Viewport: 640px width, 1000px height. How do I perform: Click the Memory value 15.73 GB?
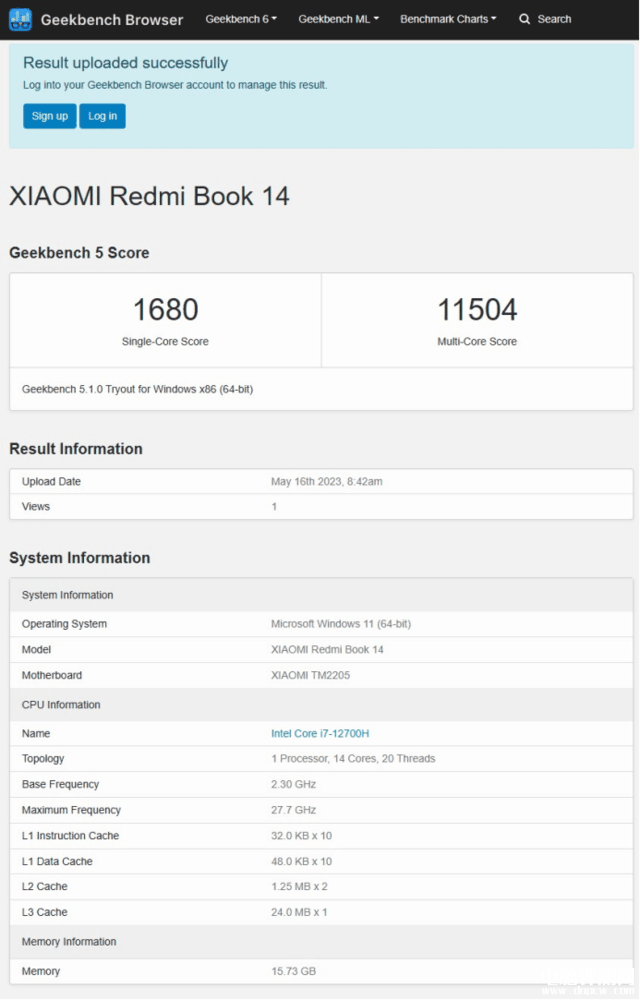point(293,971)
